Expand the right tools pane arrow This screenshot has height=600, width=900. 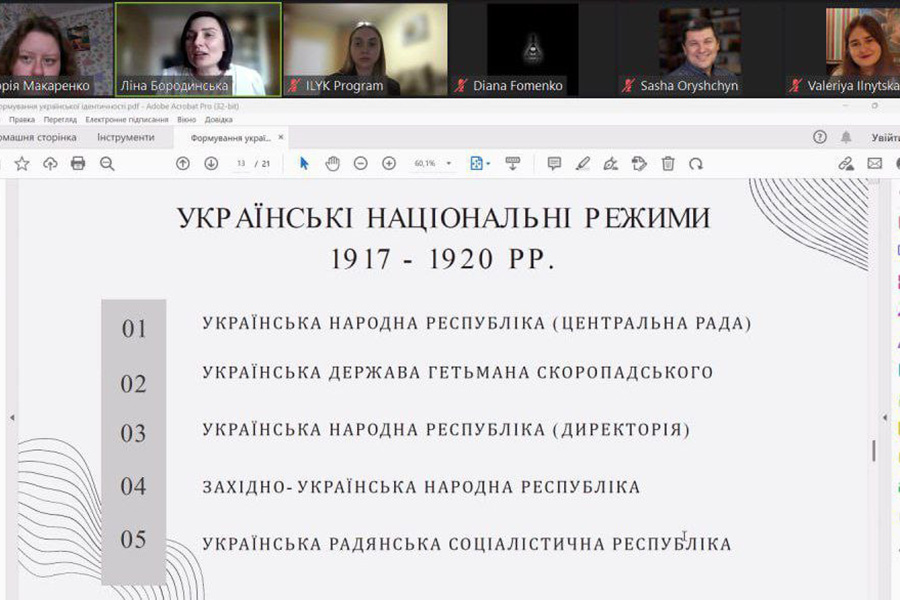[885, 417]
